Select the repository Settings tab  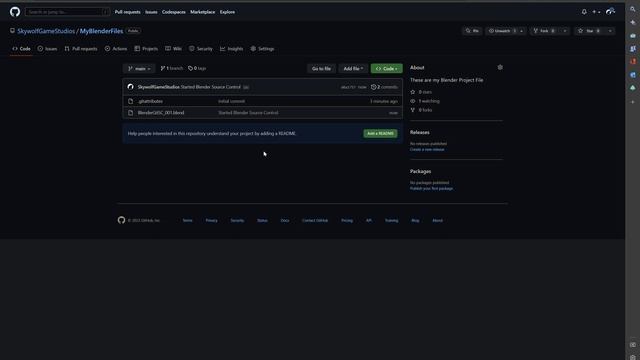262,49
